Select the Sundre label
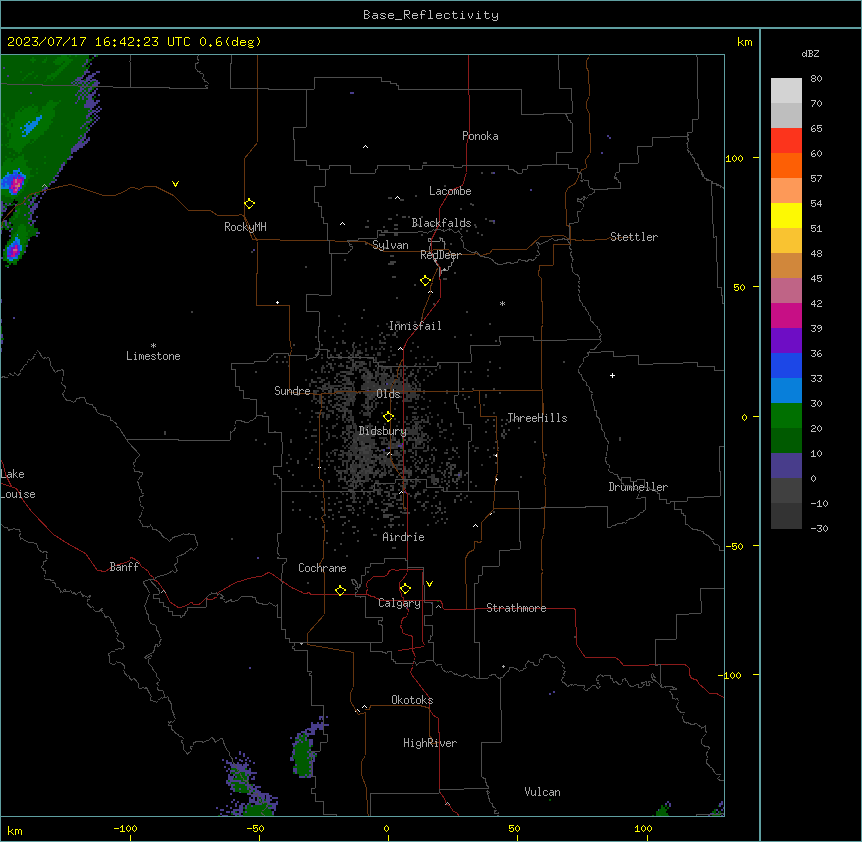Viewport: 862px width, 842px height. tap(292, 391)
